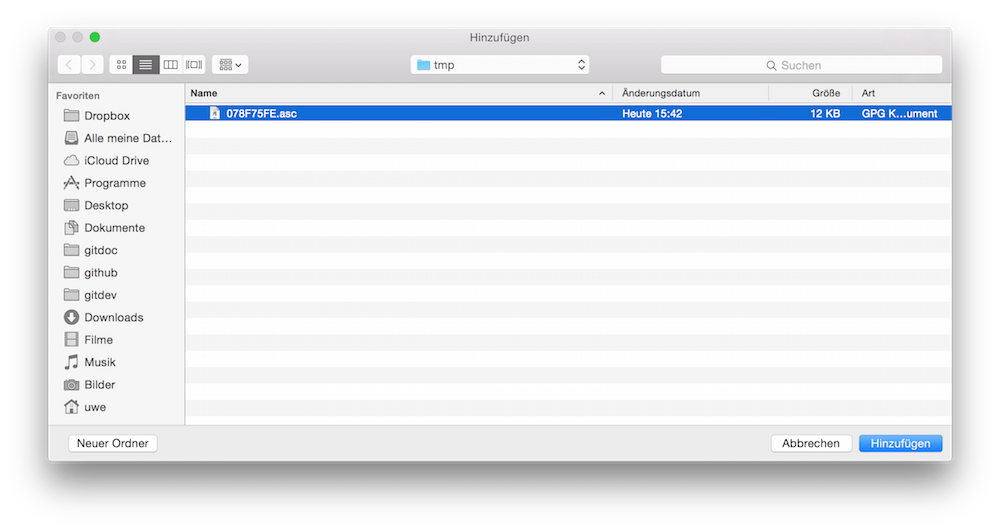Sort by Größe column header

(811, 93)
